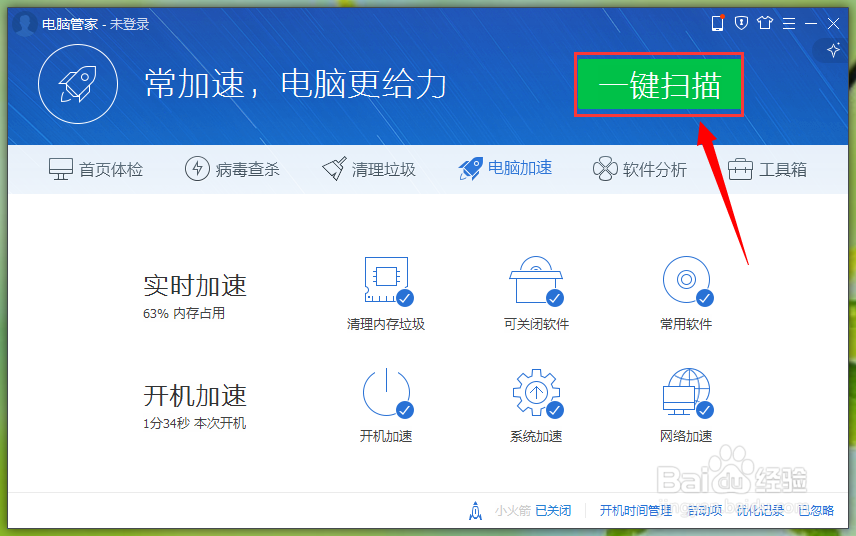Open the mobile phone icon in title bar
Viewport: 856px width, 536px height.
pyautogui.click(x=717, y=23)
